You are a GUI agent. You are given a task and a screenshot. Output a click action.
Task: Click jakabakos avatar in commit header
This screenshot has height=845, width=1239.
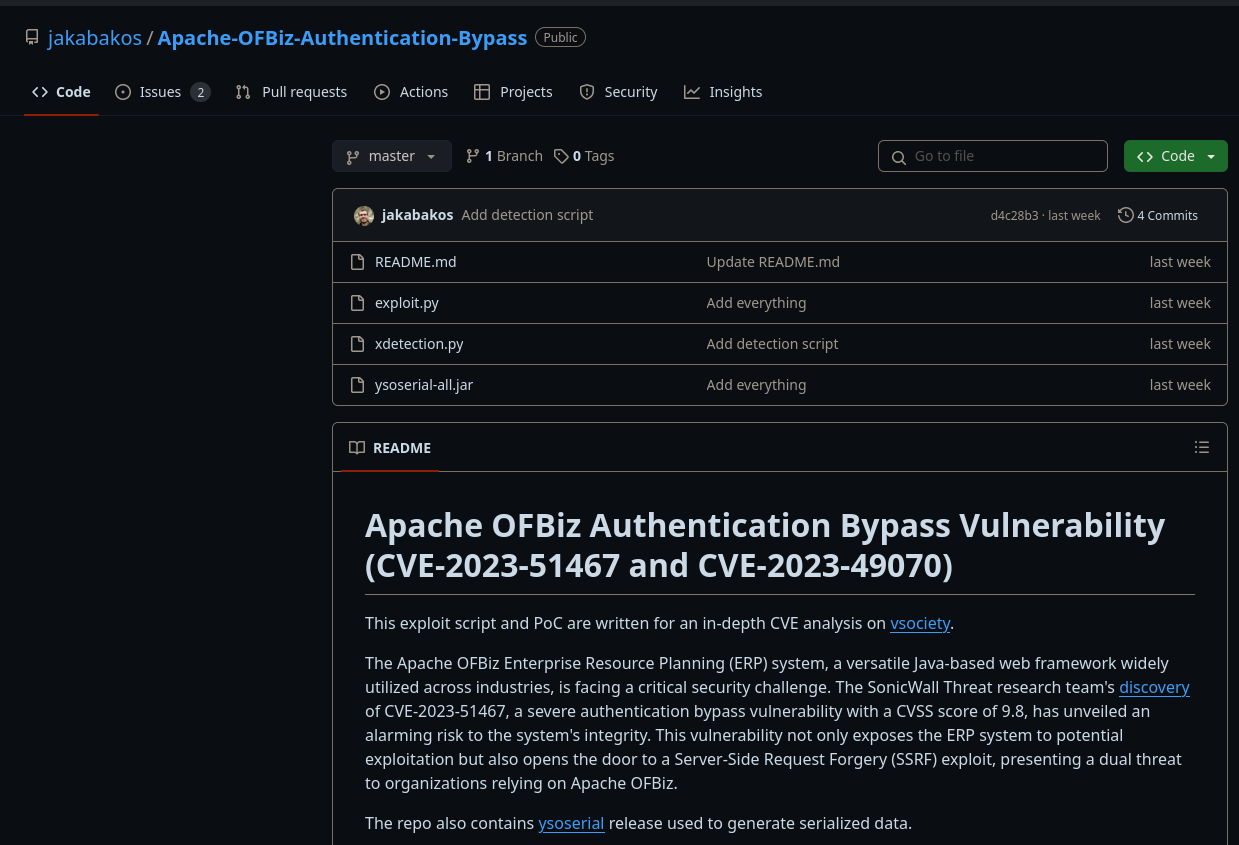tap(364, 215)
